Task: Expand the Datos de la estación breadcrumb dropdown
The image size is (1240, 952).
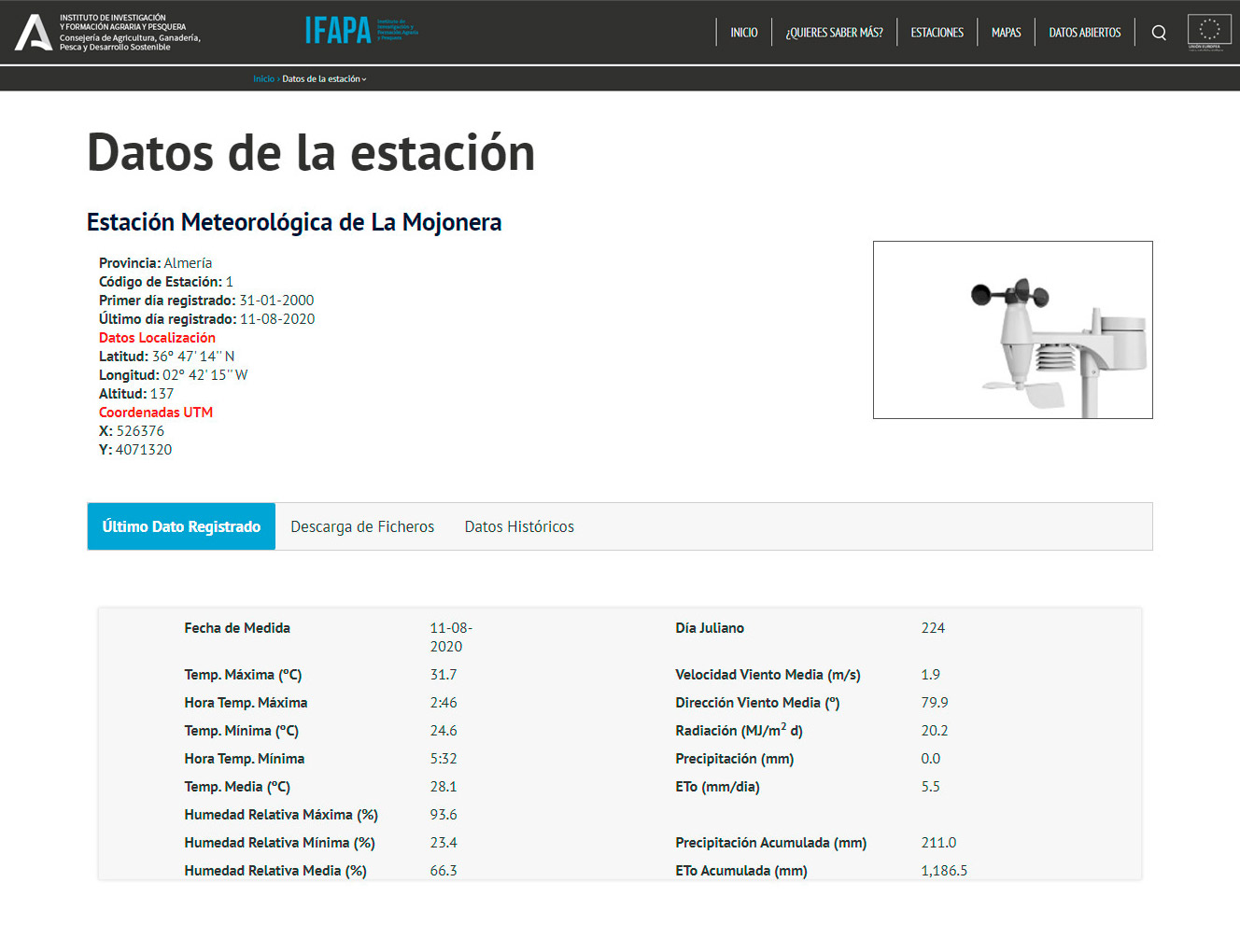Action: coord(324,79)
